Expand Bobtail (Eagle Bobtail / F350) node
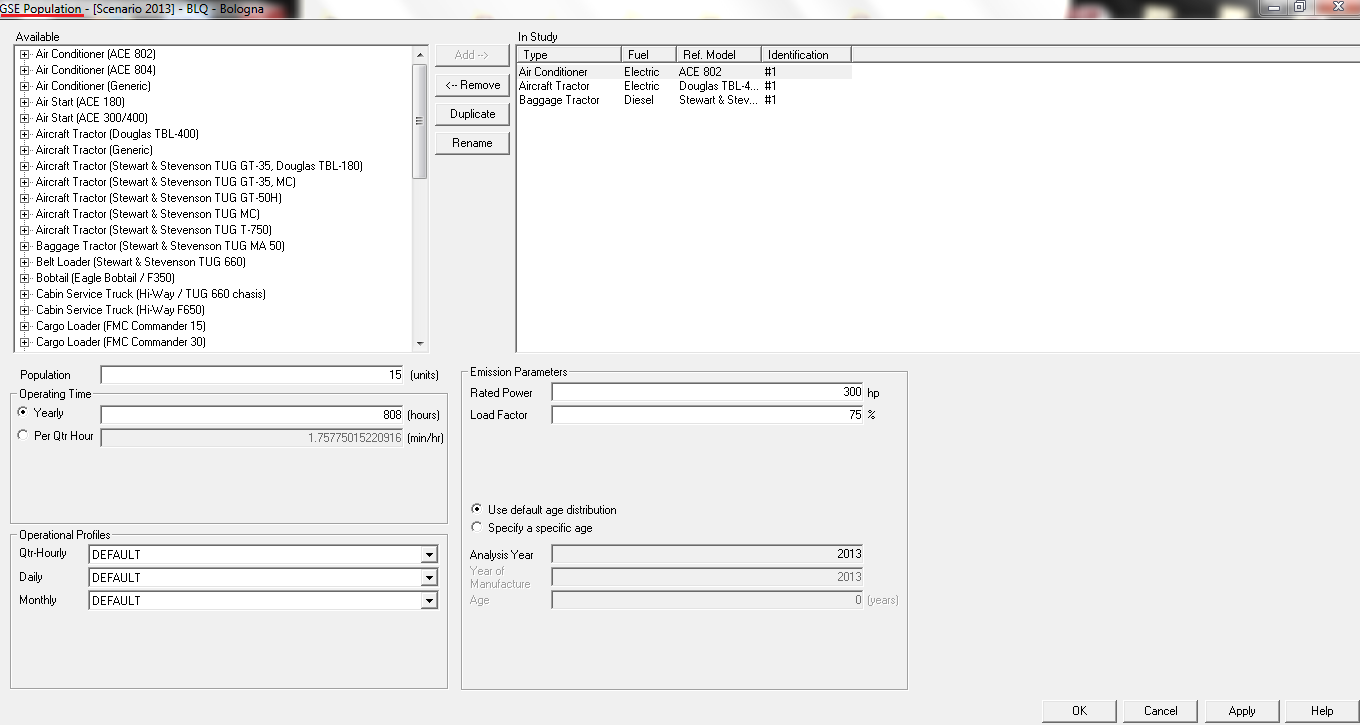The width and height of the screenshot is (1360, 725). click(x=25, y=278)
